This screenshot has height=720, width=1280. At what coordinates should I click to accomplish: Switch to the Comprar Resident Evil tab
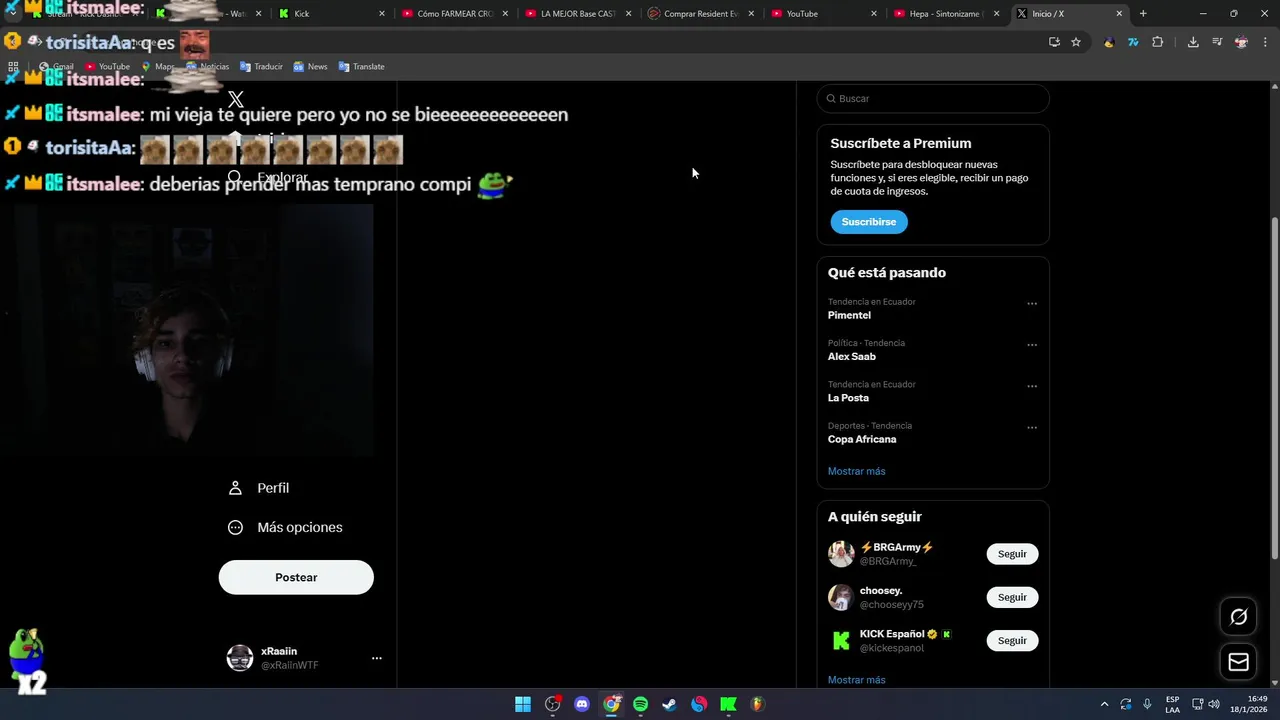tap(701, 14)
